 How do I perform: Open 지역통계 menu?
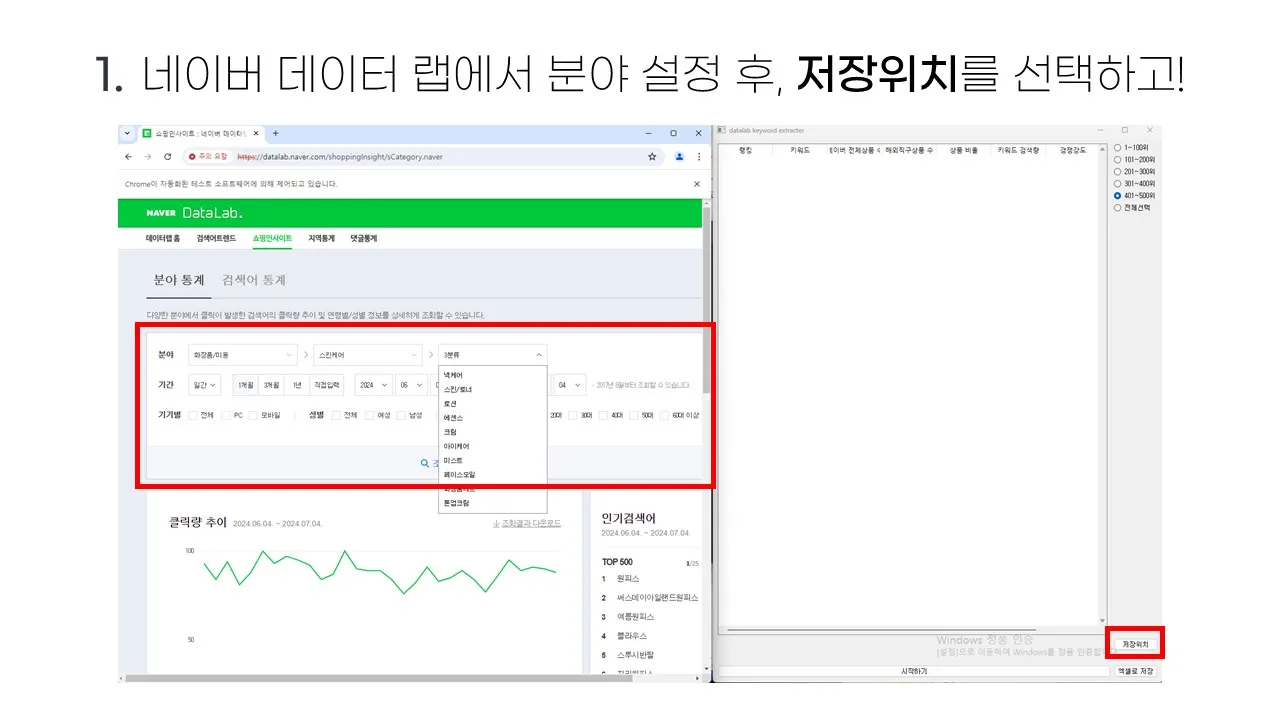pyautogui.click(x=321, y=239)
